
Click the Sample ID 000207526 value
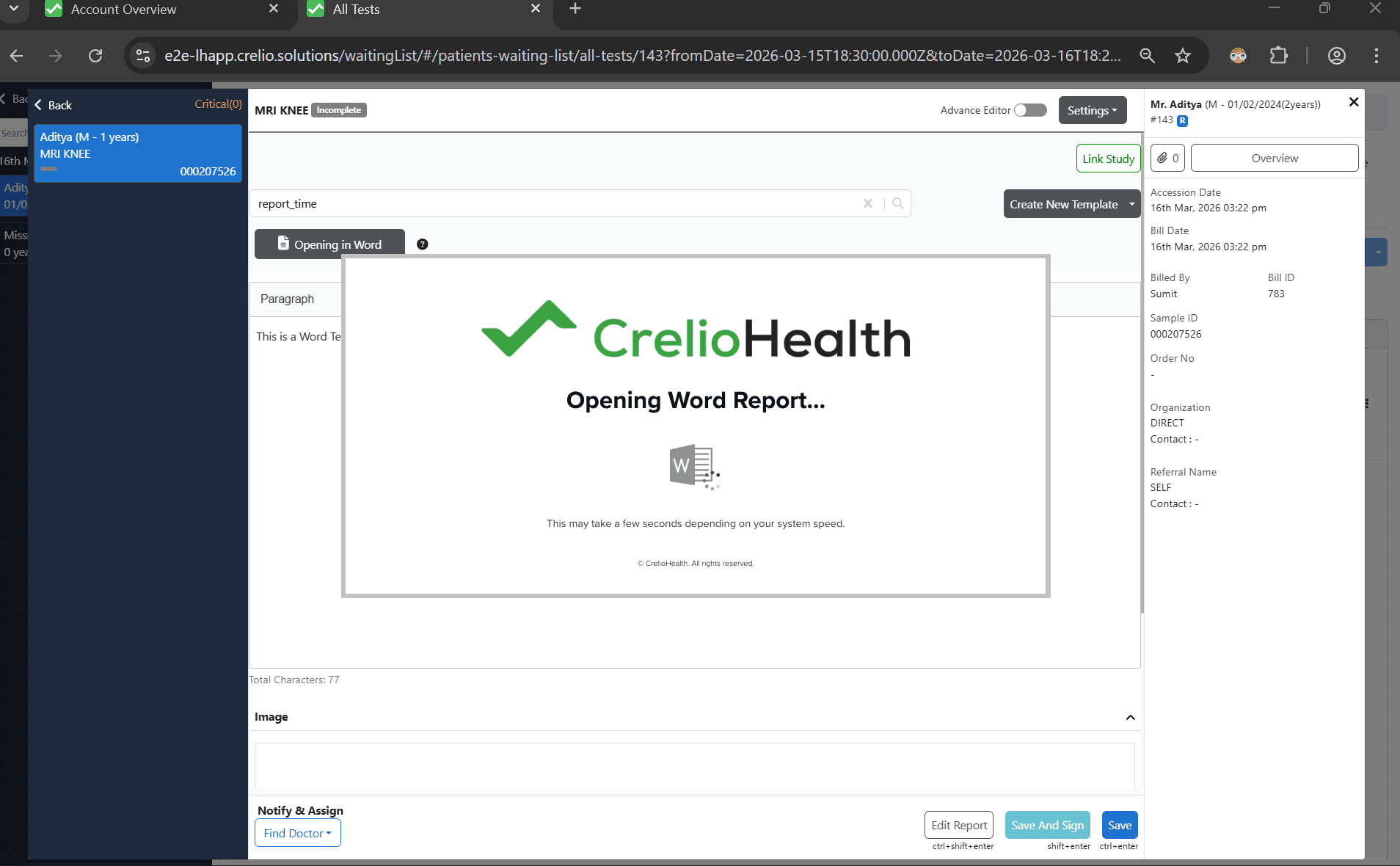(x=1175, y=334)
